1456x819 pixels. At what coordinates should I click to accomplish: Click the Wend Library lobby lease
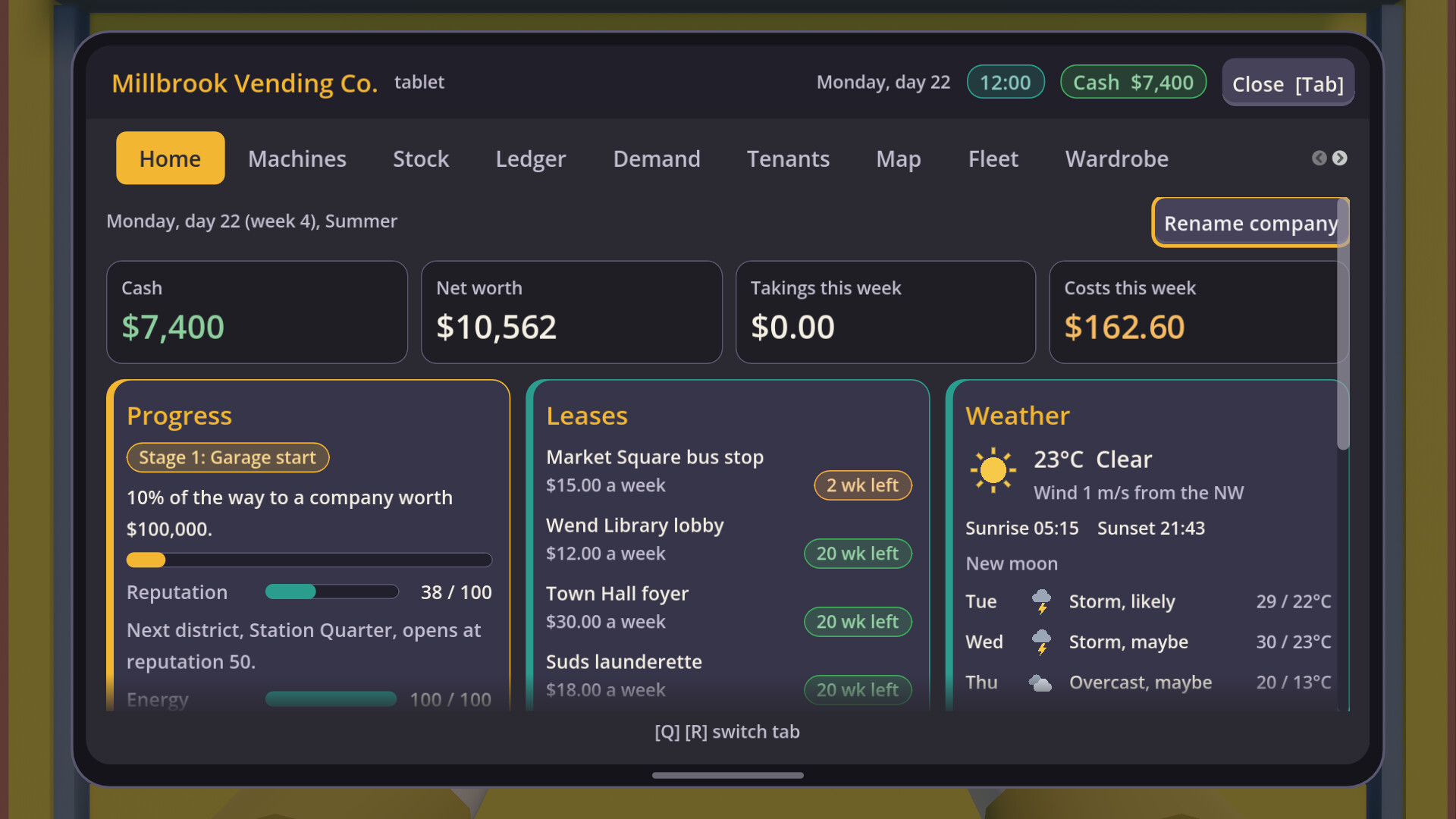[729, 539]
